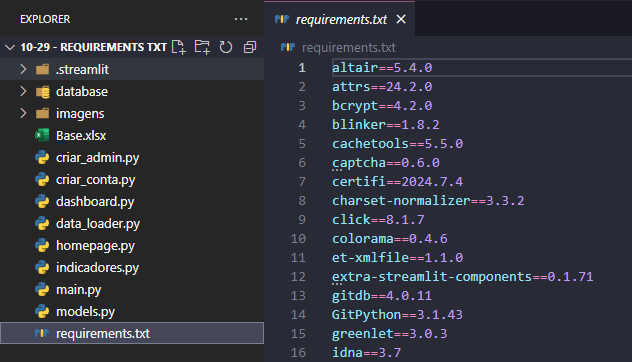Click the Python icon beside criar_conta.py
This screenshot has width=632, height=362.
(42, 179)
